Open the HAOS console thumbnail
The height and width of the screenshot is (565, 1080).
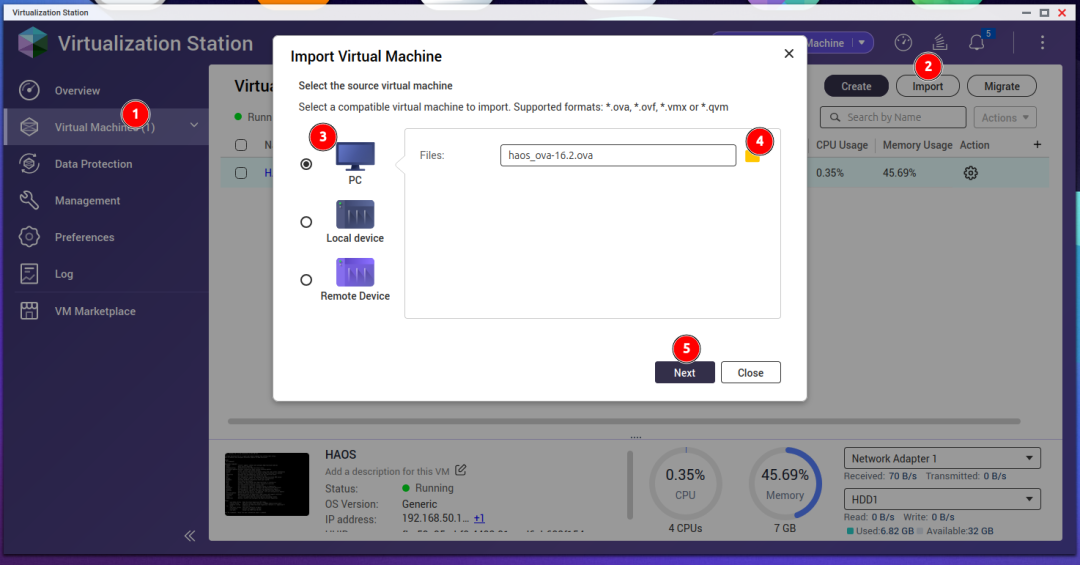tap(267, 484)
